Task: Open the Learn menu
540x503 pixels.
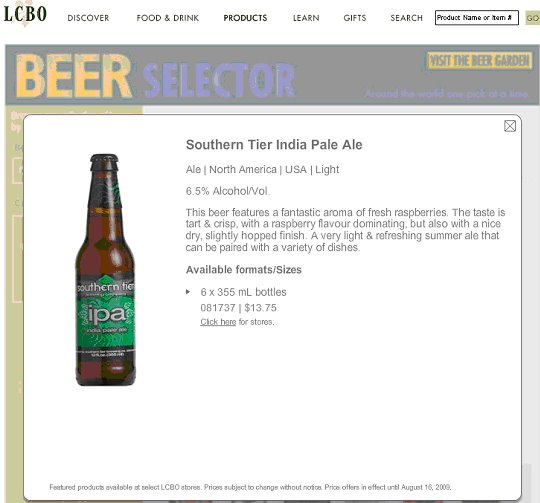Action: point(306,18)
